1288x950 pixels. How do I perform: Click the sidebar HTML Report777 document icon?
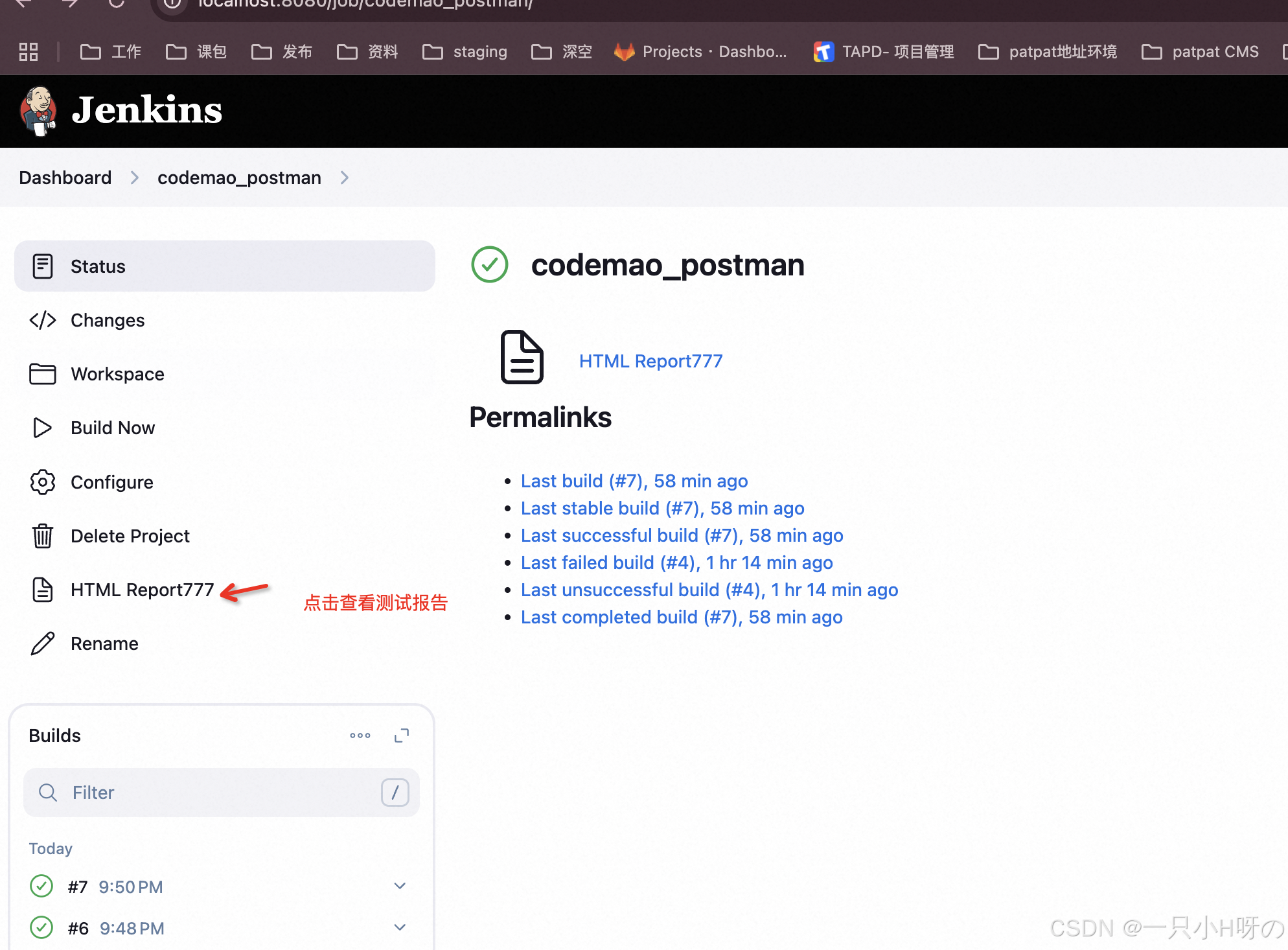[43, 590]
